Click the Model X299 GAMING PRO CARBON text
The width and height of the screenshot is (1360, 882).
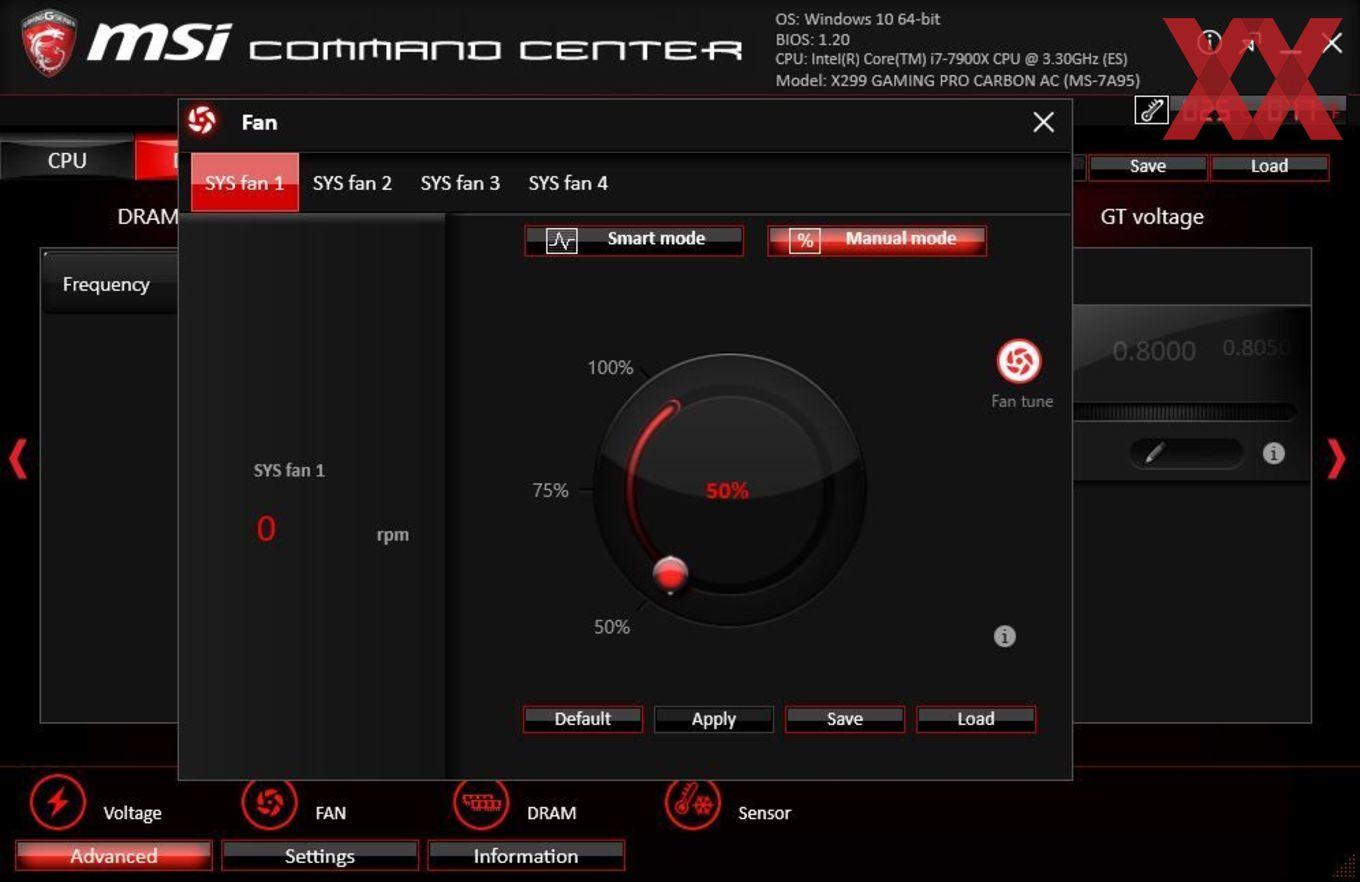click(x=957, y=81)
